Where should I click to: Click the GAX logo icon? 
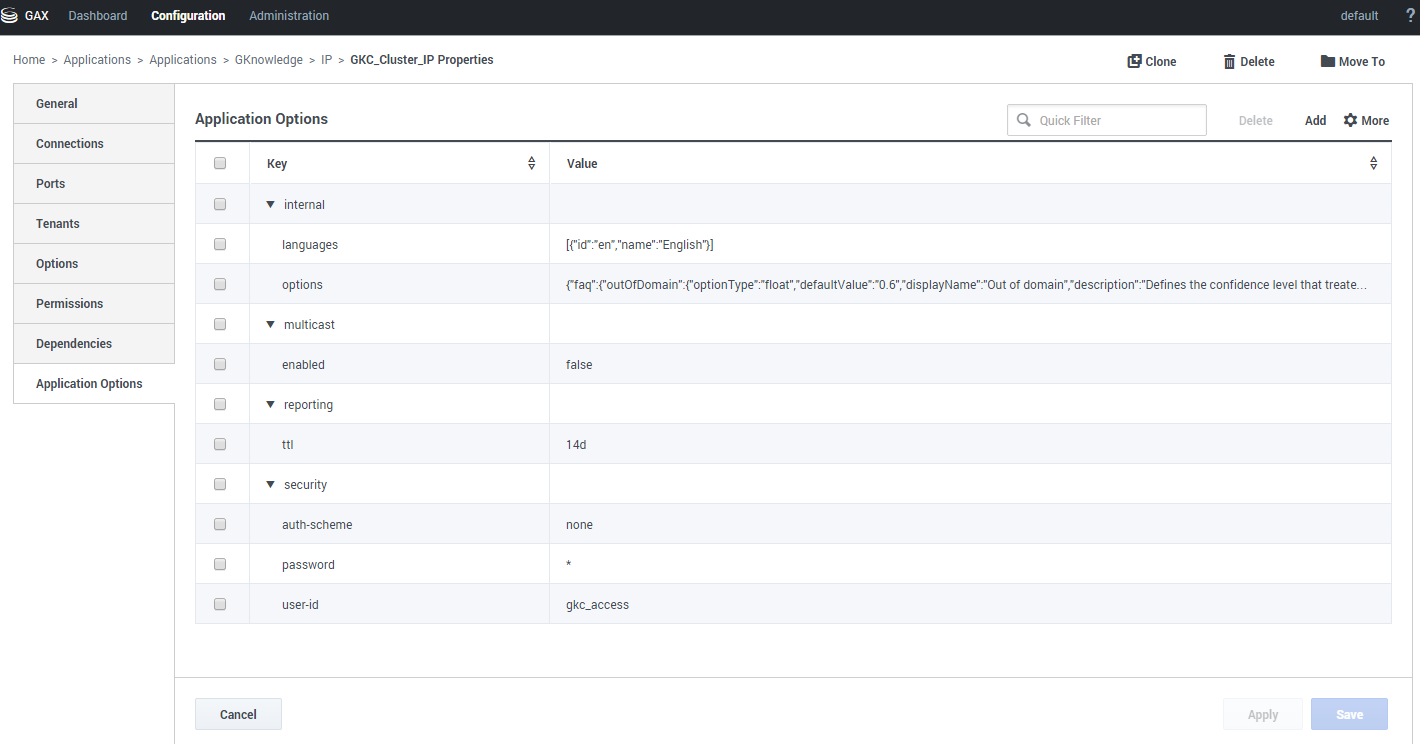point(10,16)
